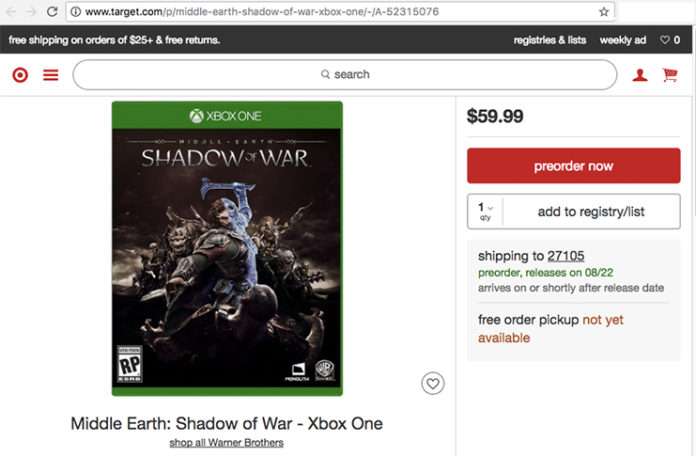Click the Shadow of War cover image
The width and height of the screenshot is (696, 456).
(227, 248)
